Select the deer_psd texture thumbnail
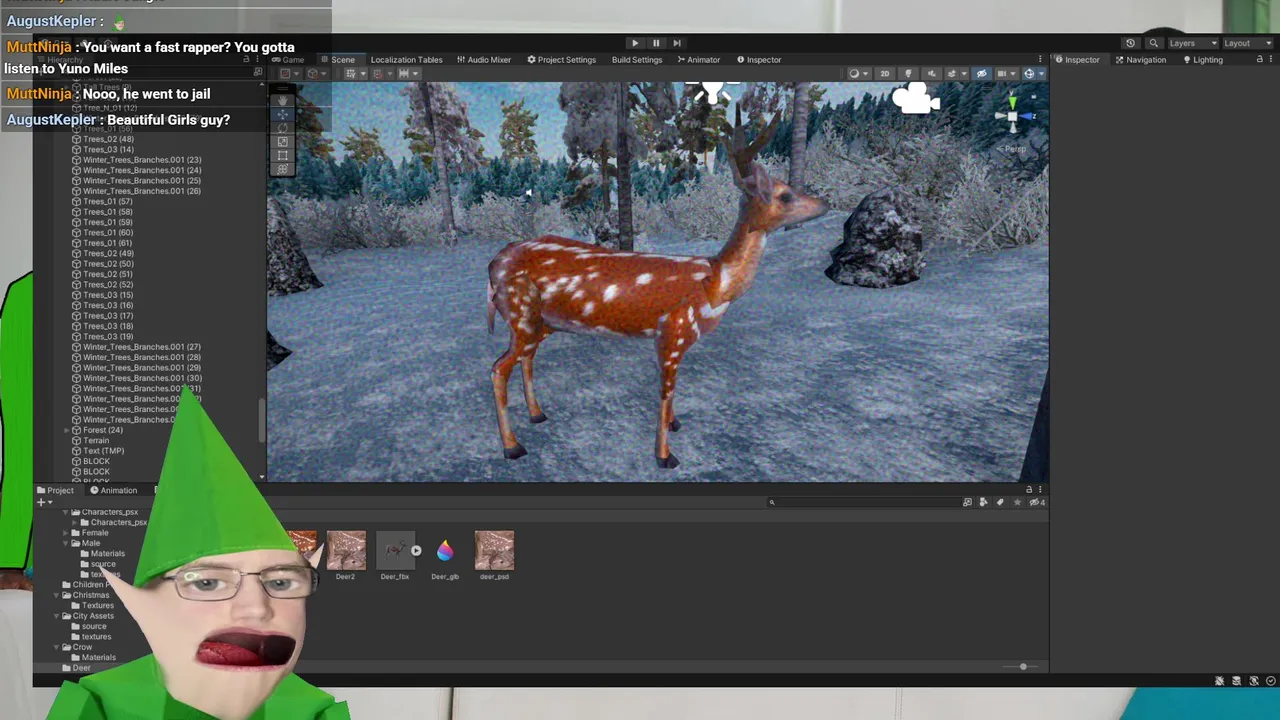The width and height of the screenshot is (1280, 720). [x=494, y=551]
